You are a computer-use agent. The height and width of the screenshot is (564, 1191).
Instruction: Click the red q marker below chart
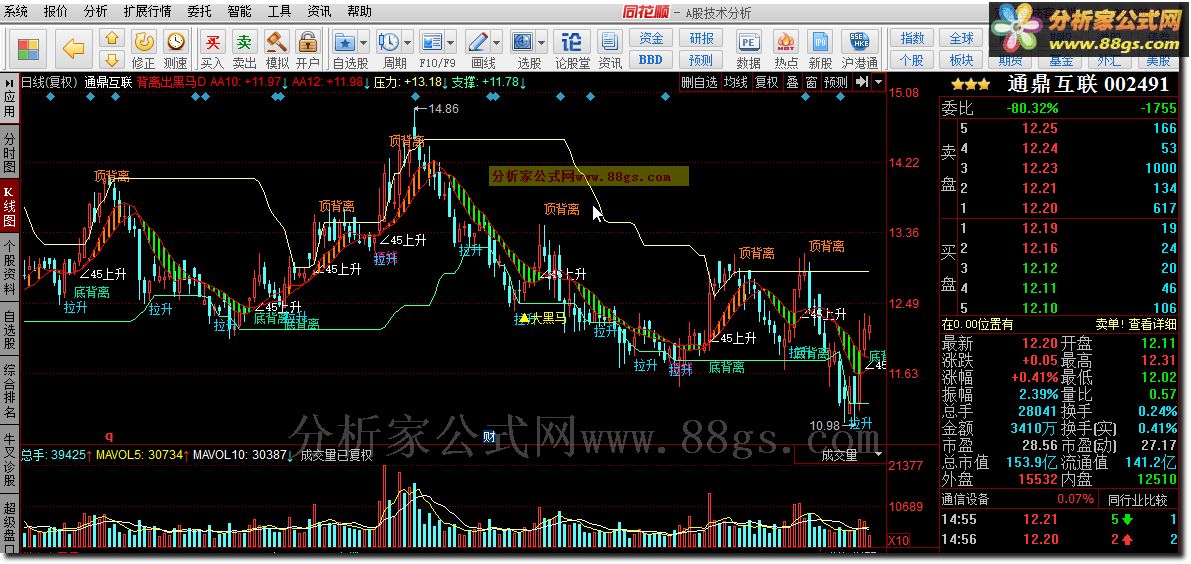(109, 436)
